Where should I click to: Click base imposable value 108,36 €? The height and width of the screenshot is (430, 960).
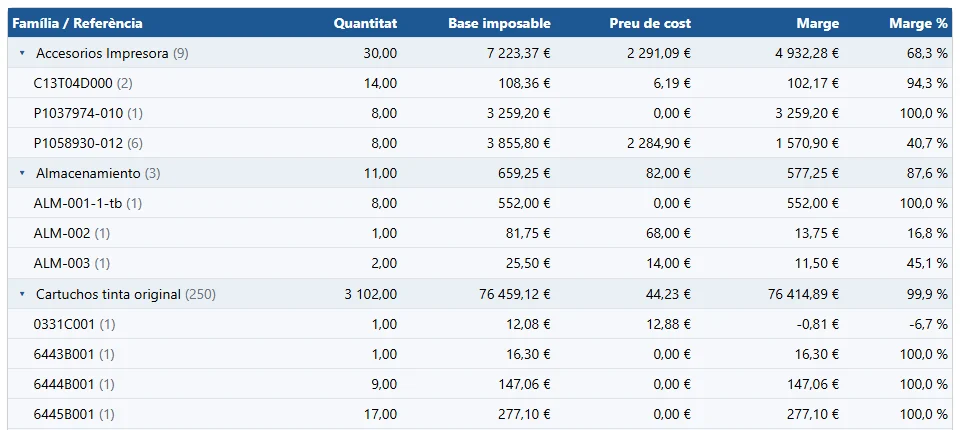point(524,83)
